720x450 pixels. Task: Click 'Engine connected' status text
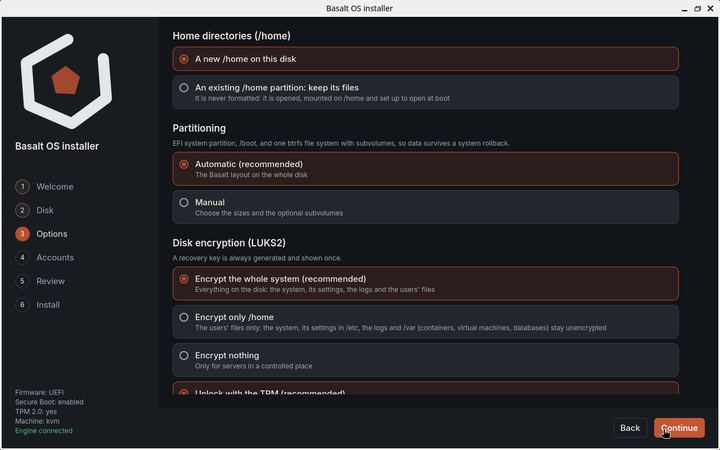[44, 431]
